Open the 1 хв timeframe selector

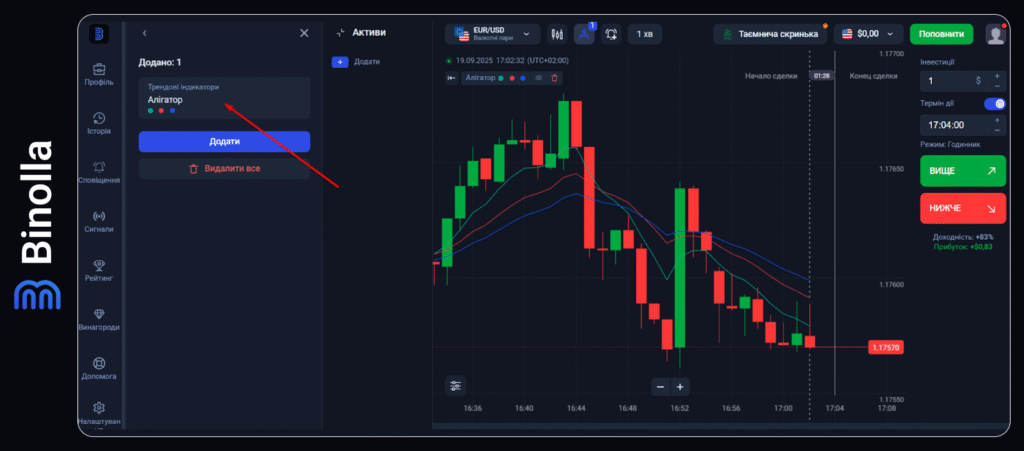click(644, 34)
